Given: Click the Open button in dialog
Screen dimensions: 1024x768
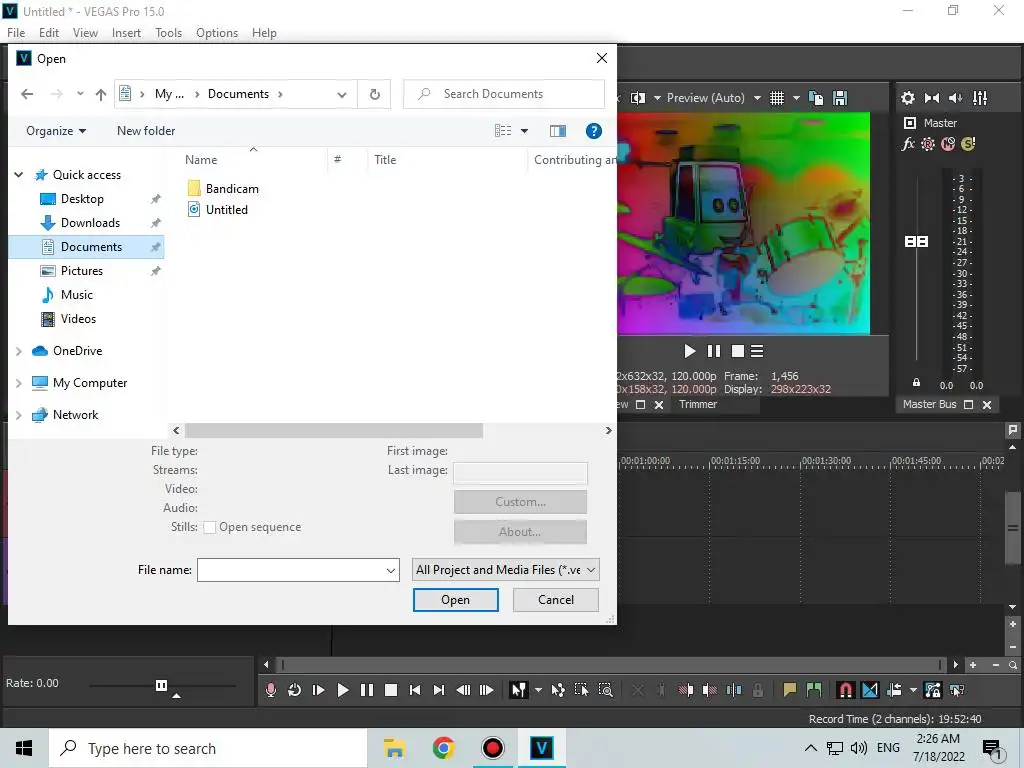Looking at the screenshot, I should click(455, 600).
